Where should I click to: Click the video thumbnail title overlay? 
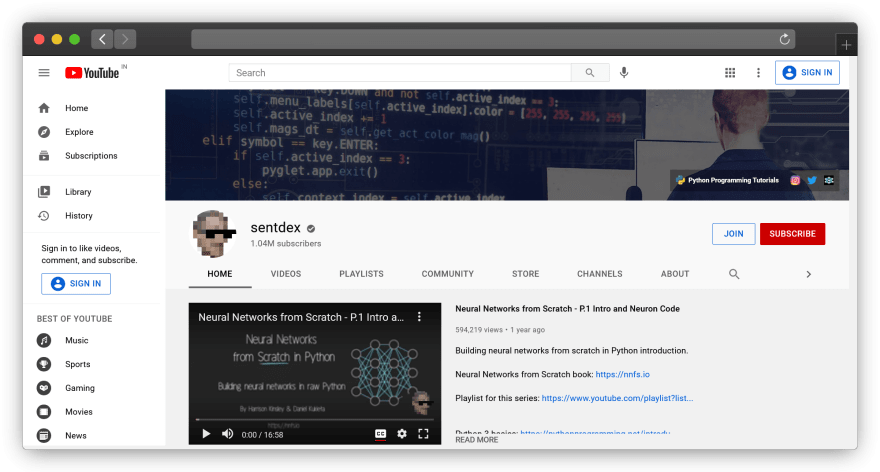pos(301,317)
